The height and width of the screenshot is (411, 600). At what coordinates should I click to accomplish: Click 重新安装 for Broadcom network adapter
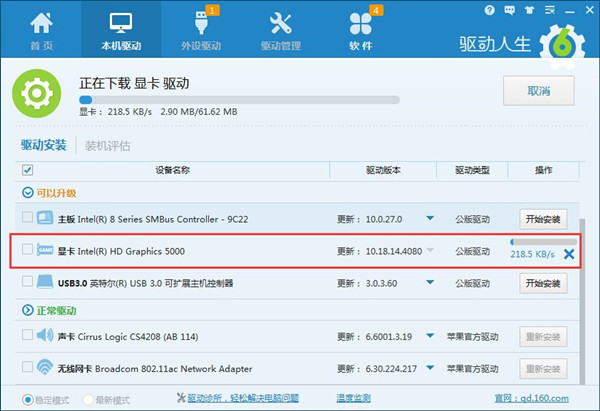(543, 369)
